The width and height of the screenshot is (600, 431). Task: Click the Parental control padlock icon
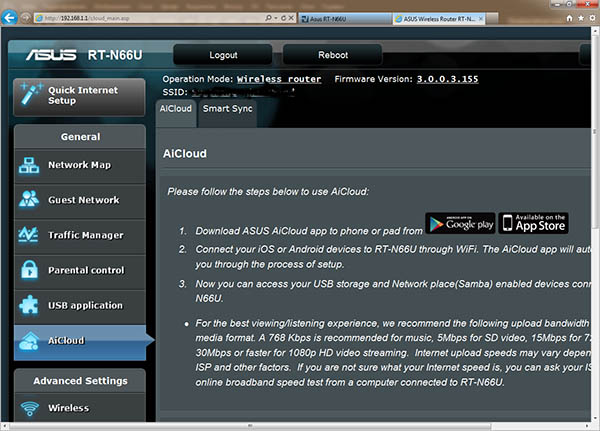click(x=29, y=270)
